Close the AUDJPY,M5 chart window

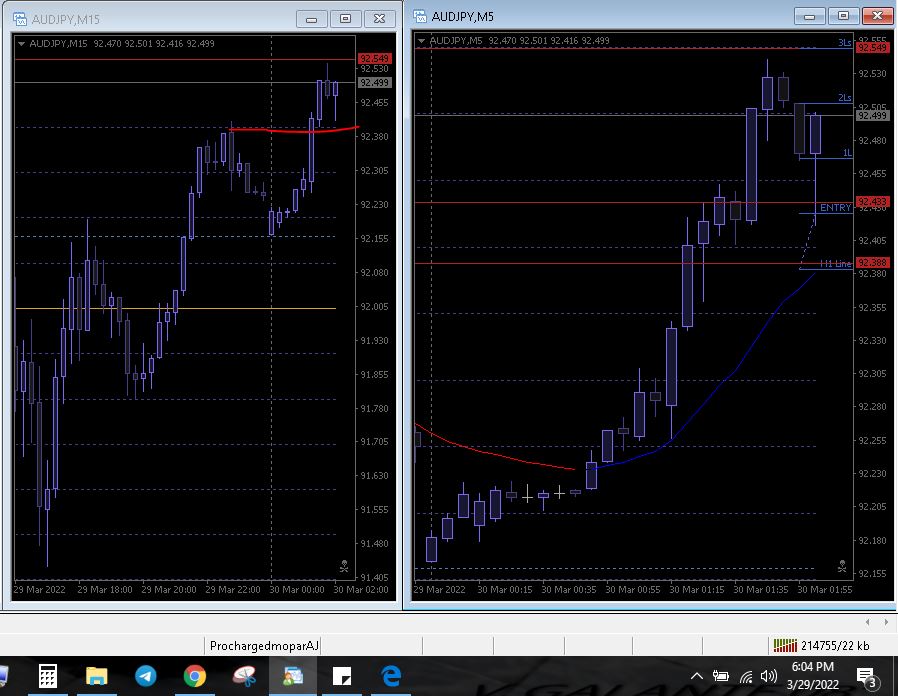tap(877, 16)
